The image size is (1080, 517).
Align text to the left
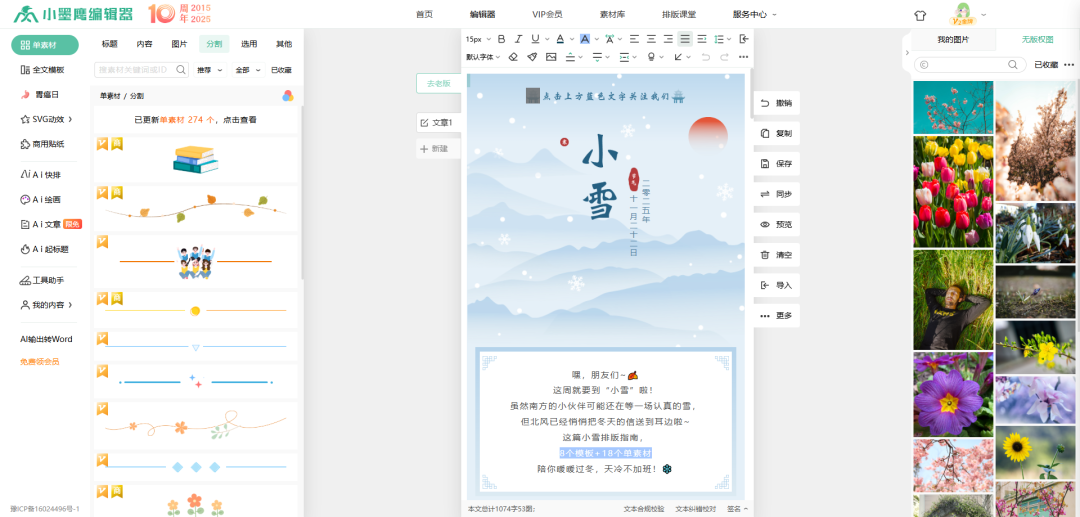[x=634, y=39]
